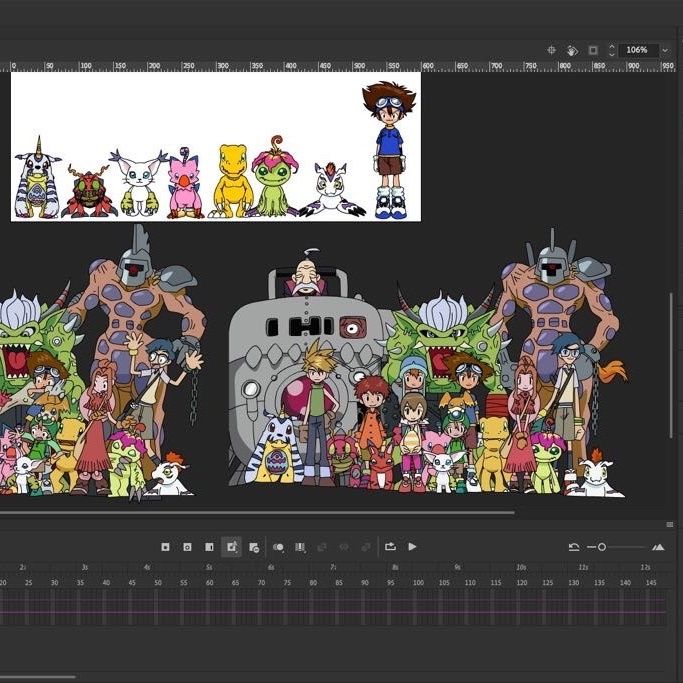The width and height of the screenshot is (683, 683).
Task: Open the stage zoom percentage dropdown
Action: (665, 51)
